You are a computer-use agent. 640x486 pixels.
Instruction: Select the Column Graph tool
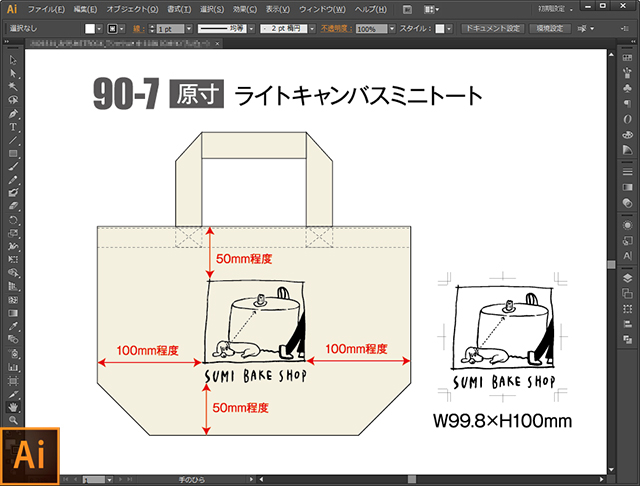13,367
